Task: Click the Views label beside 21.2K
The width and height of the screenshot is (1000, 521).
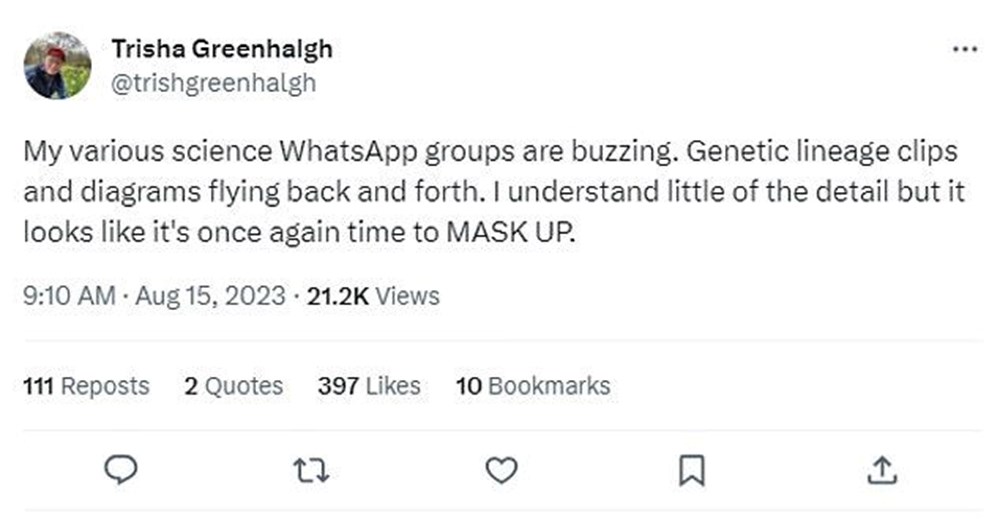Action: (406, 296)
